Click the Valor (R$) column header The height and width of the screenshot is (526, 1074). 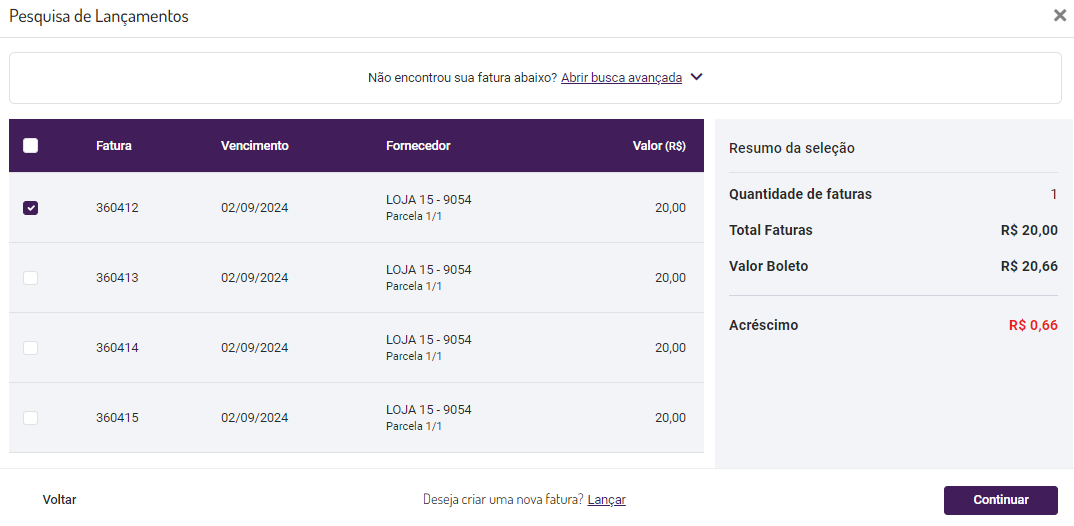659,146
